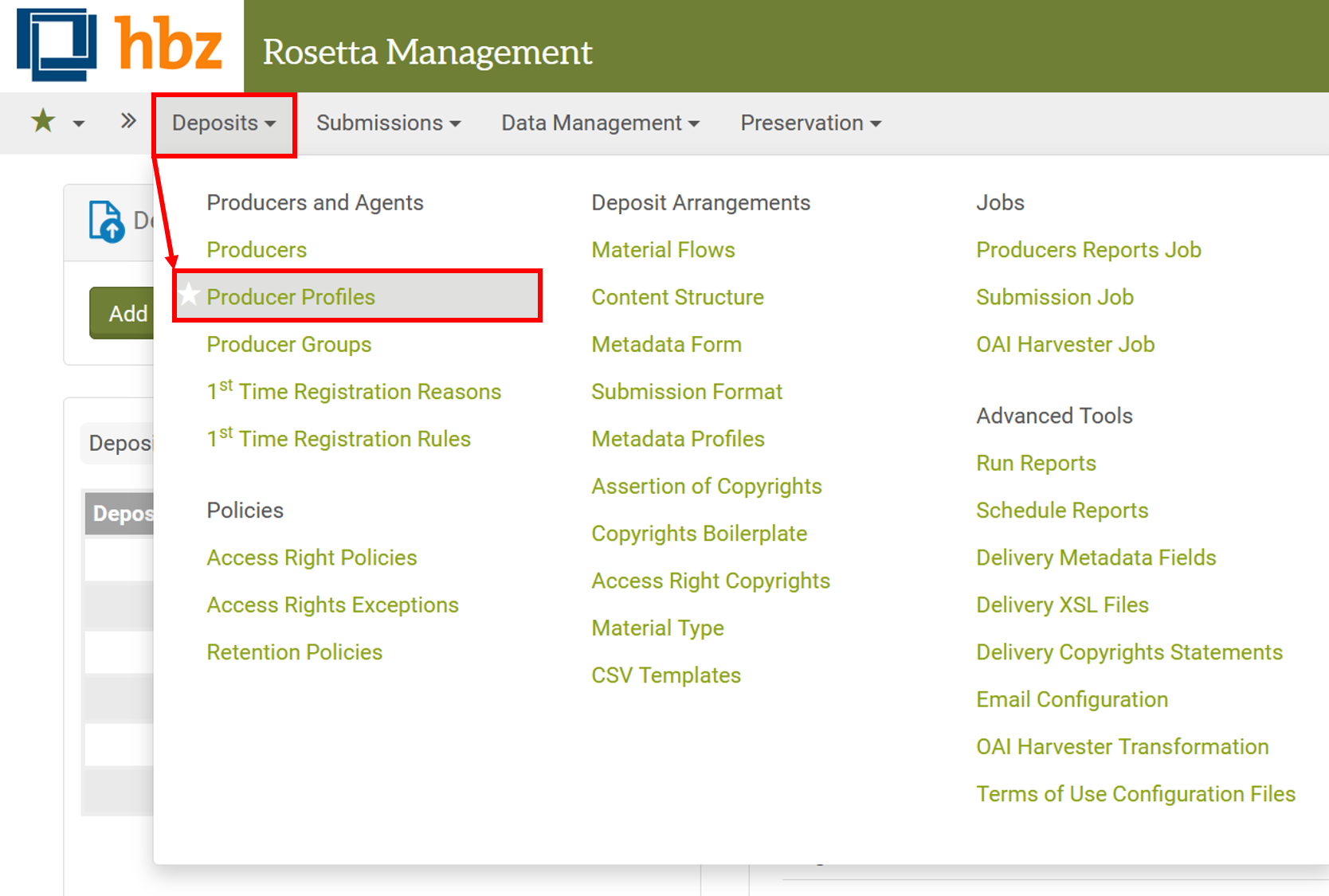Select Producers in the Deposits menu

(256, 249)
